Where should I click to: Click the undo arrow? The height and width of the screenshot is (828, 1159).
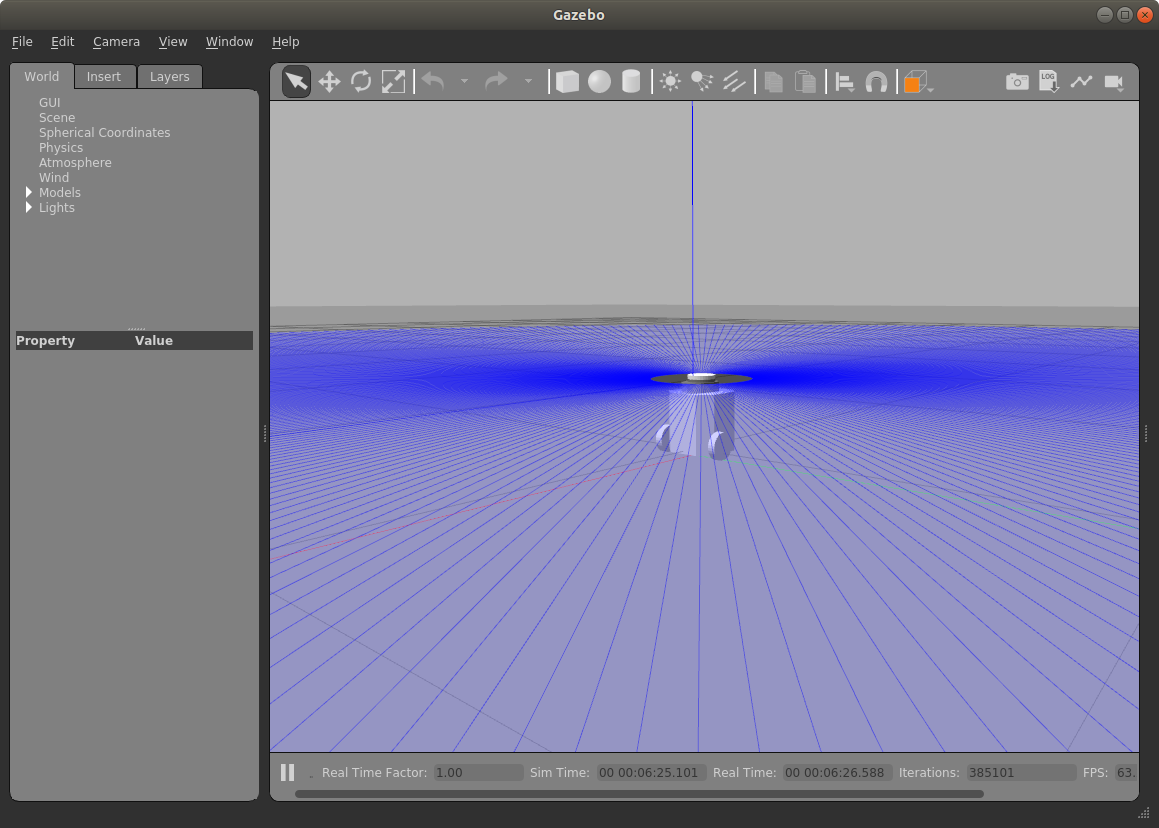coord(433,81)
